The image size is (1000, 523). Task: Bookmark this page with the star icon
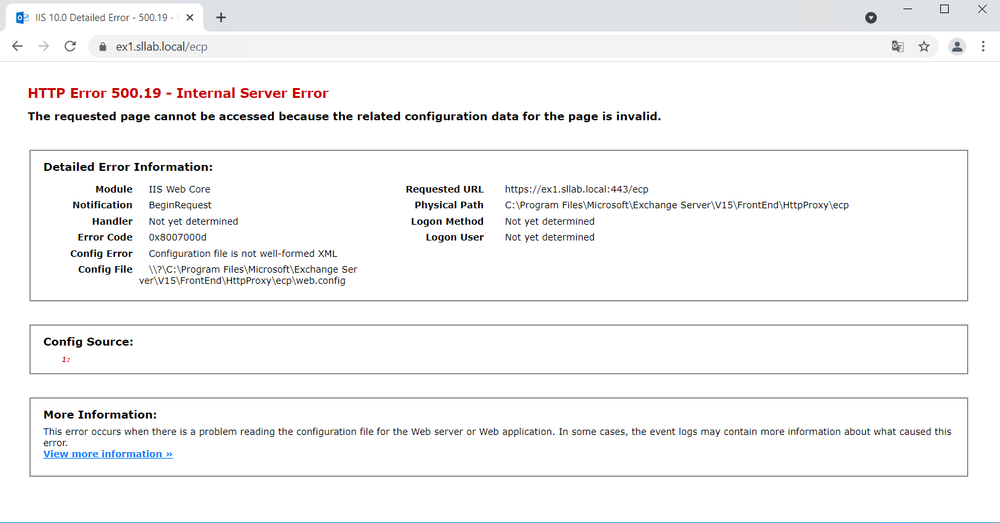click(924, 47)
